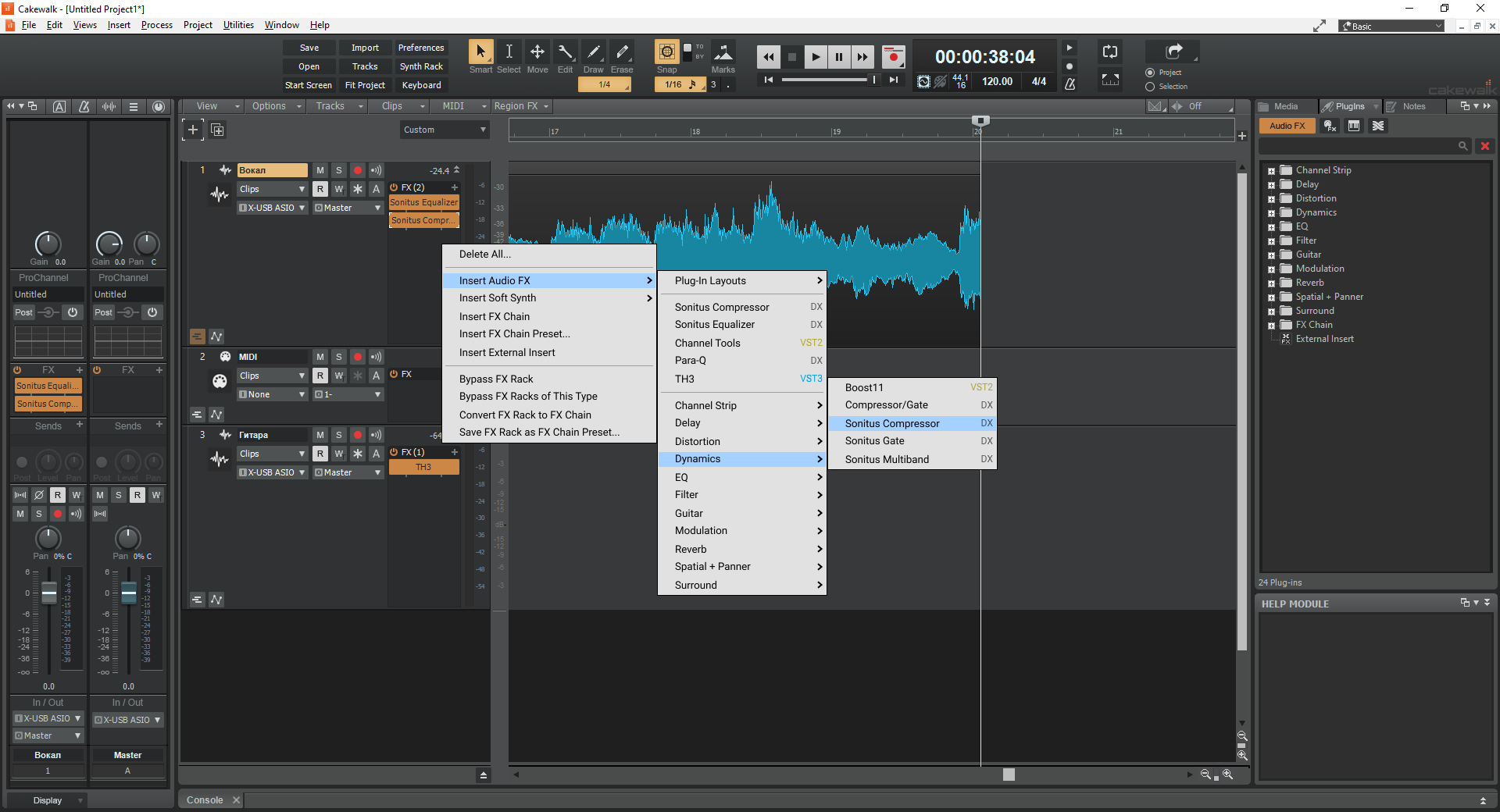Viewport: 1500px width, 812px height.
Task: Select the Selection export radio button
Action: tap(1150, 87)
